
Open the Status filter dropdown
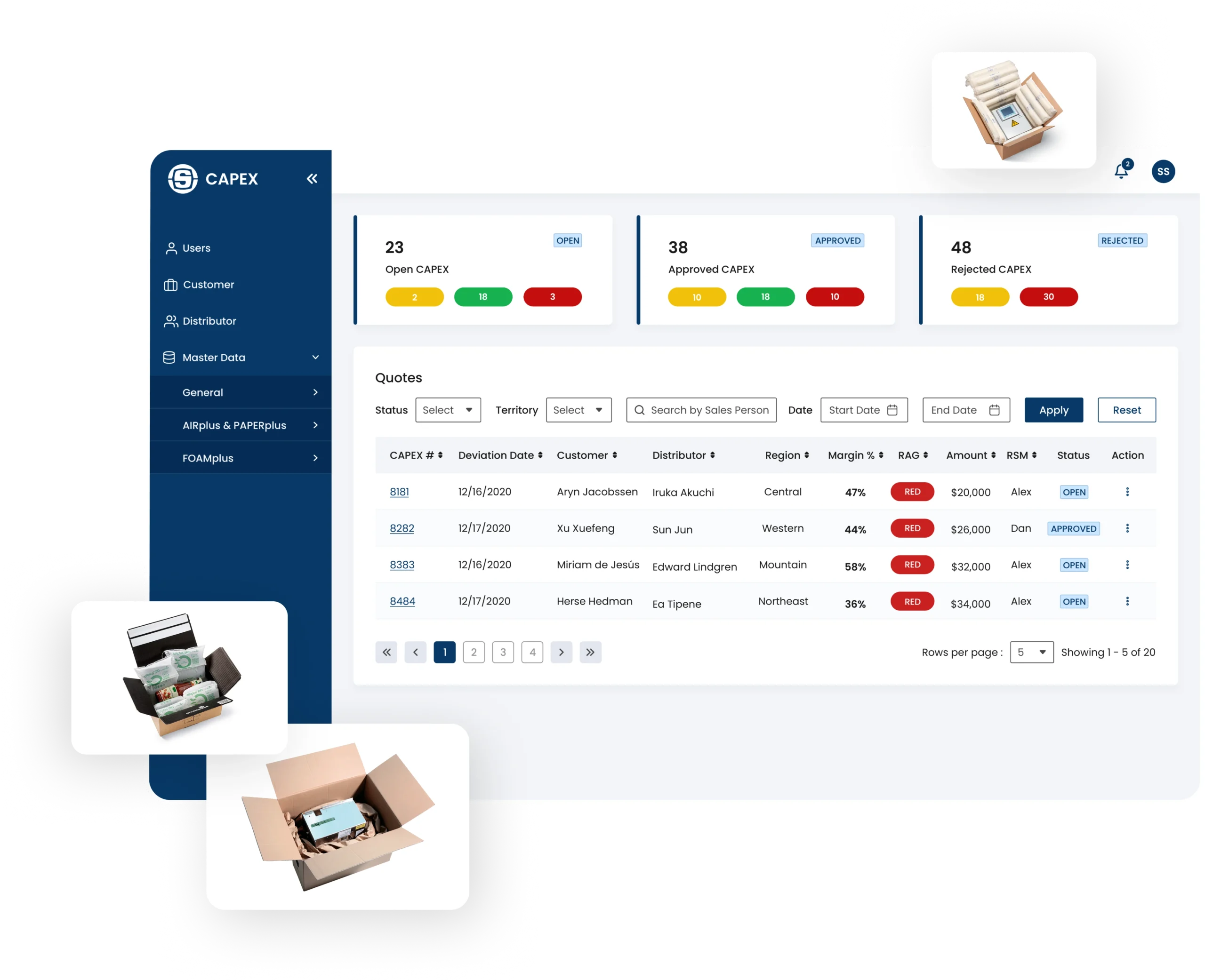tap(447, 410)
